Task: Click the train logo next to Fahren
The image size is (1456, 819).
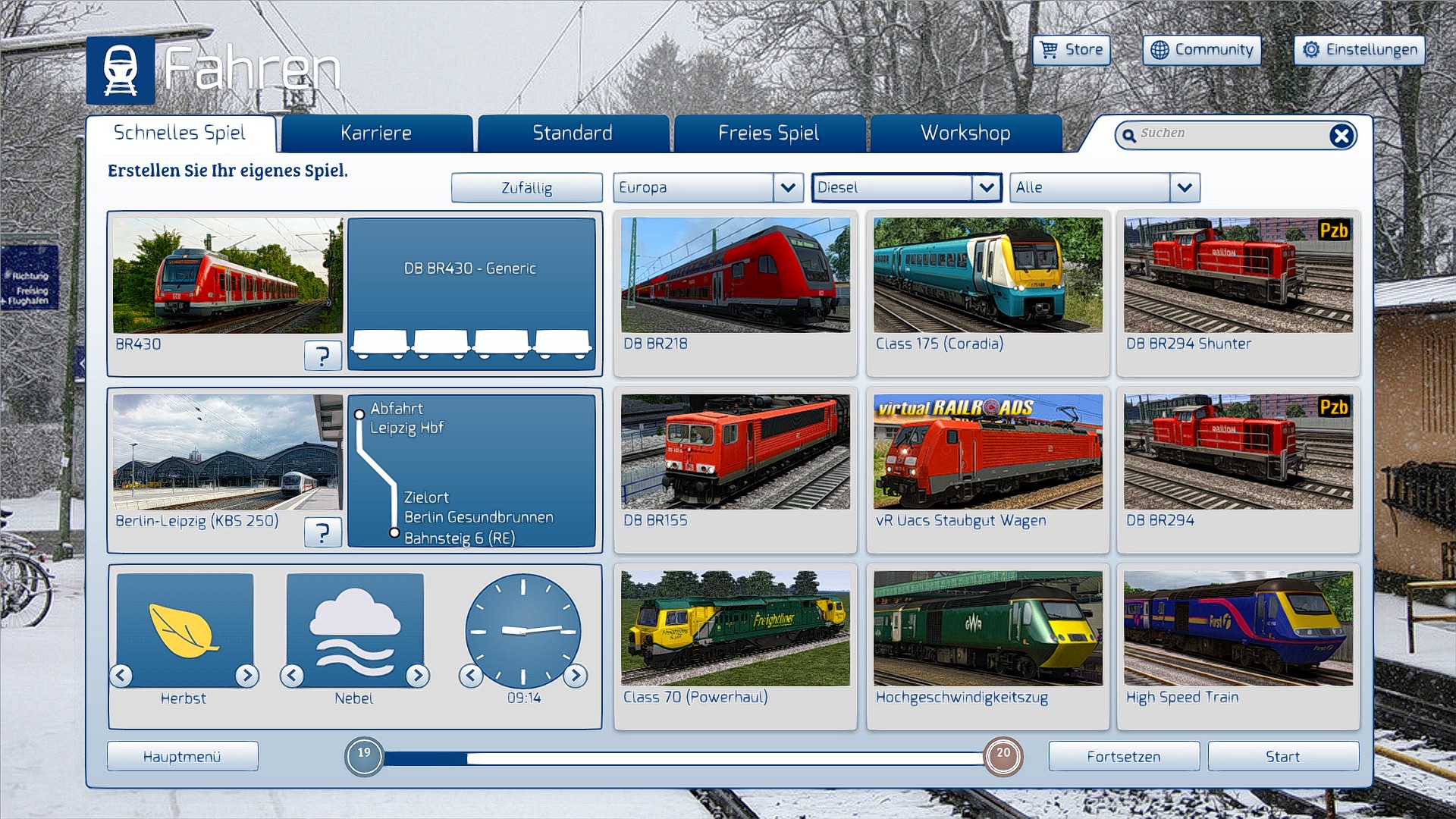Action: [x=121, y=71]
